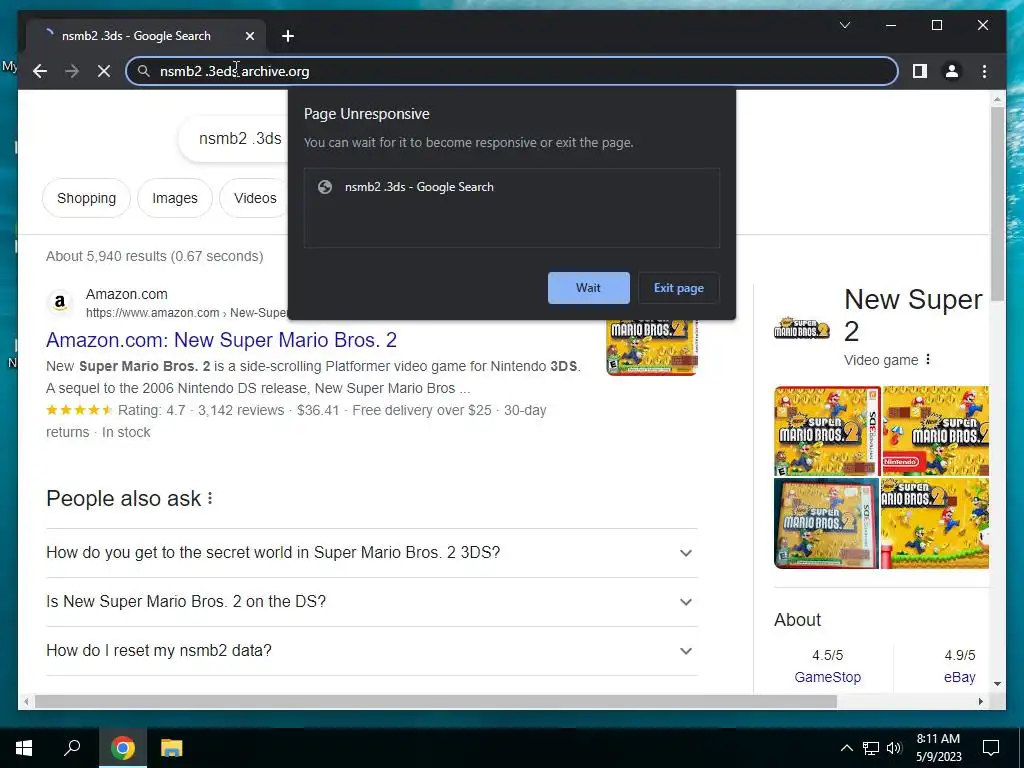Click the vertical scrollbar thumb
This screenshot has width=1024, height=768.
[x=997, y=204]
